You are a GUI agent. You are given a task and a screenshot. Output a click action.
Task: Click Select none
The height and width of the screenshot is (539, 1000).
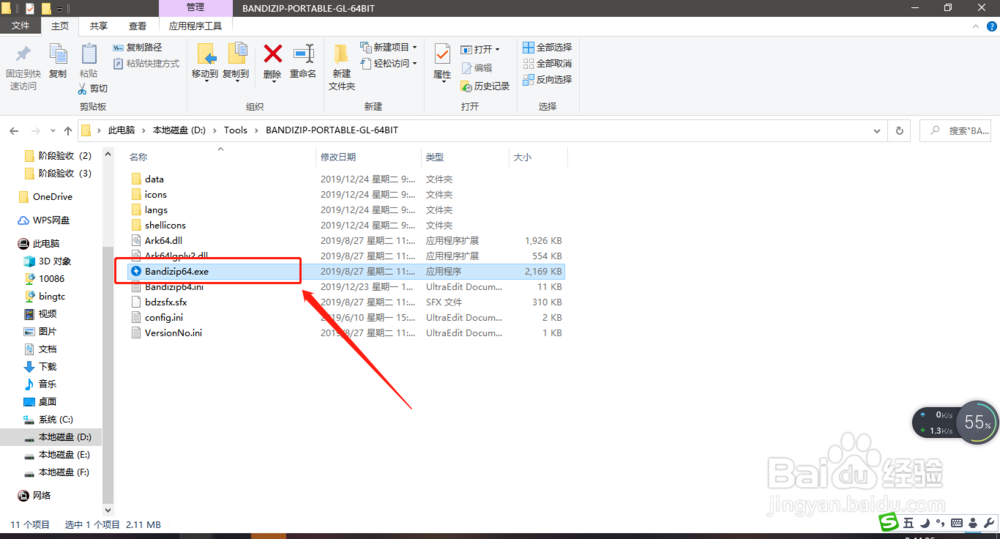tap(547, 63)
